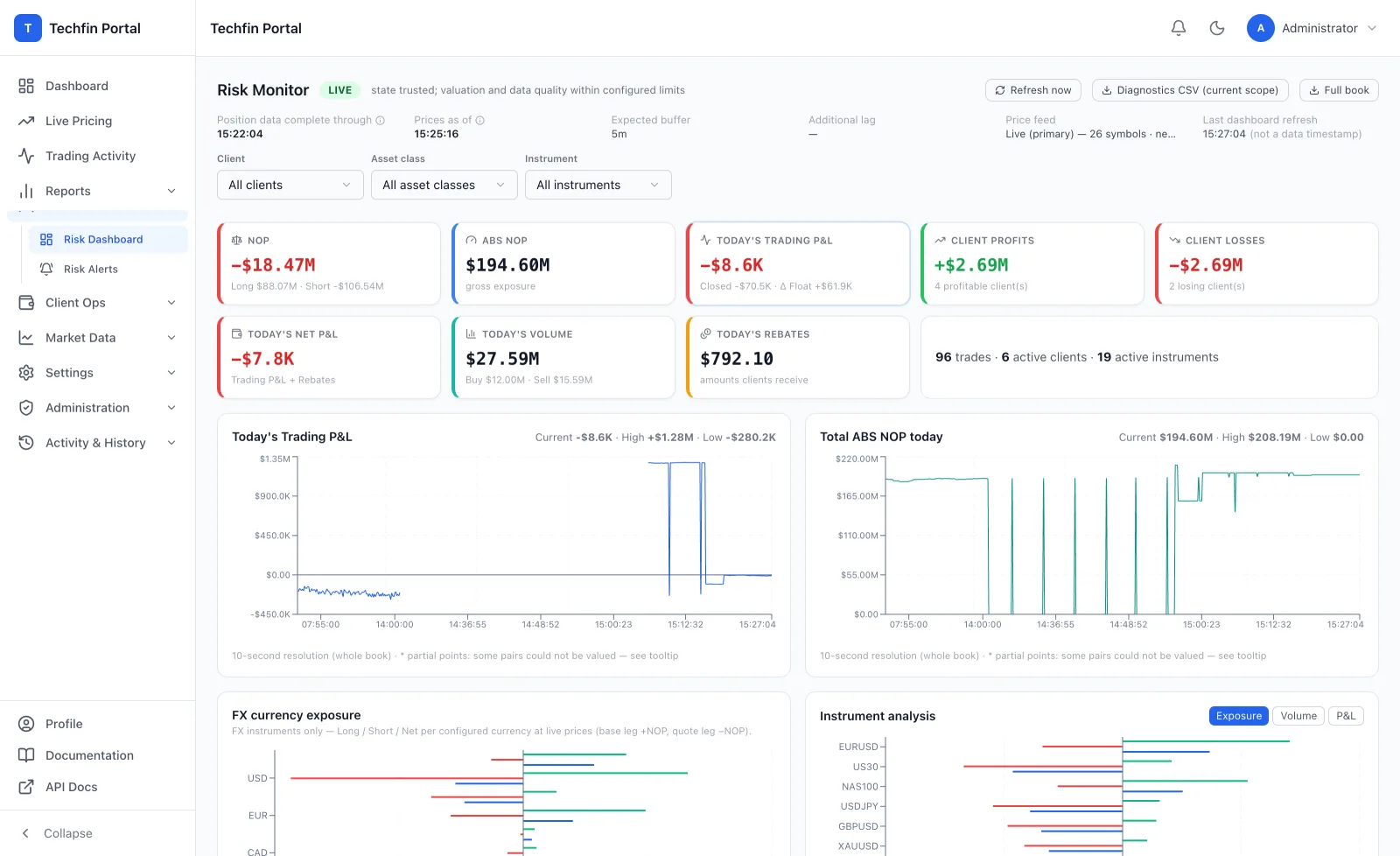The image size is (1400, 856).
Task: Open Trading Activity page
Action: [97, 156]
